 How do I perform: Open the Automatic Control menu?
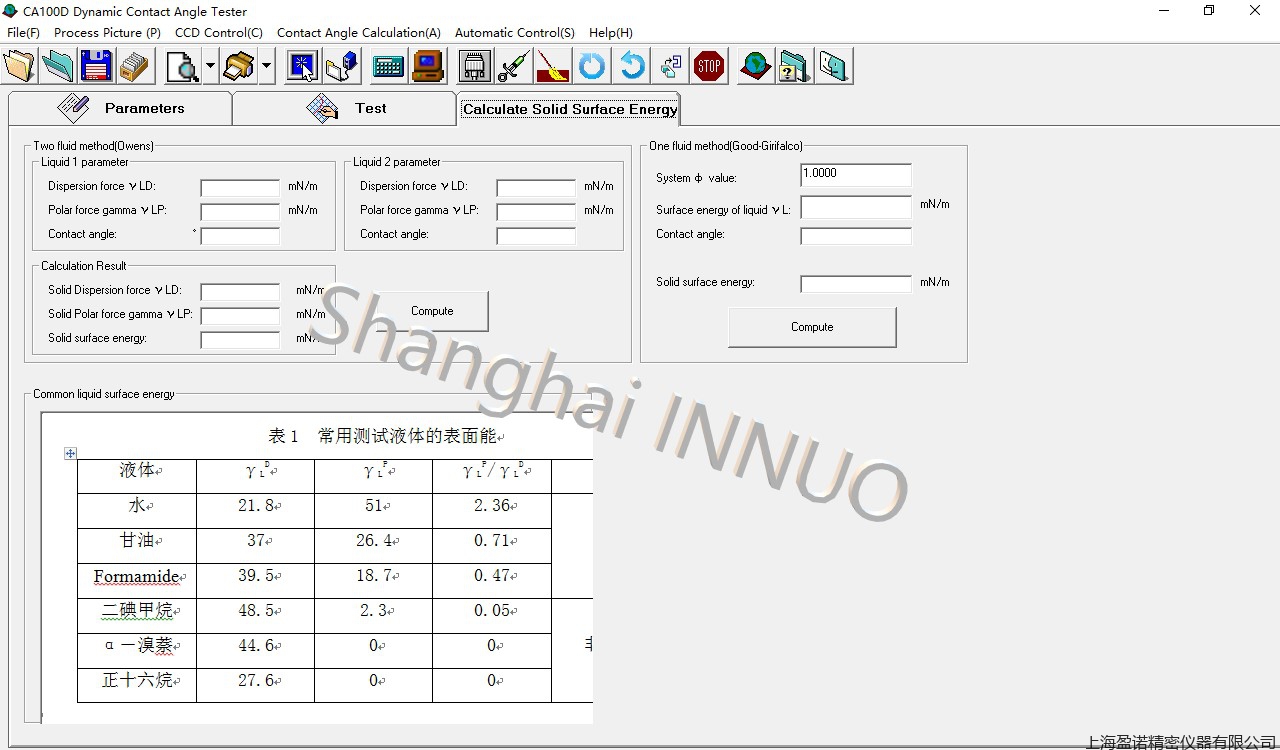[x=514, y=32]
